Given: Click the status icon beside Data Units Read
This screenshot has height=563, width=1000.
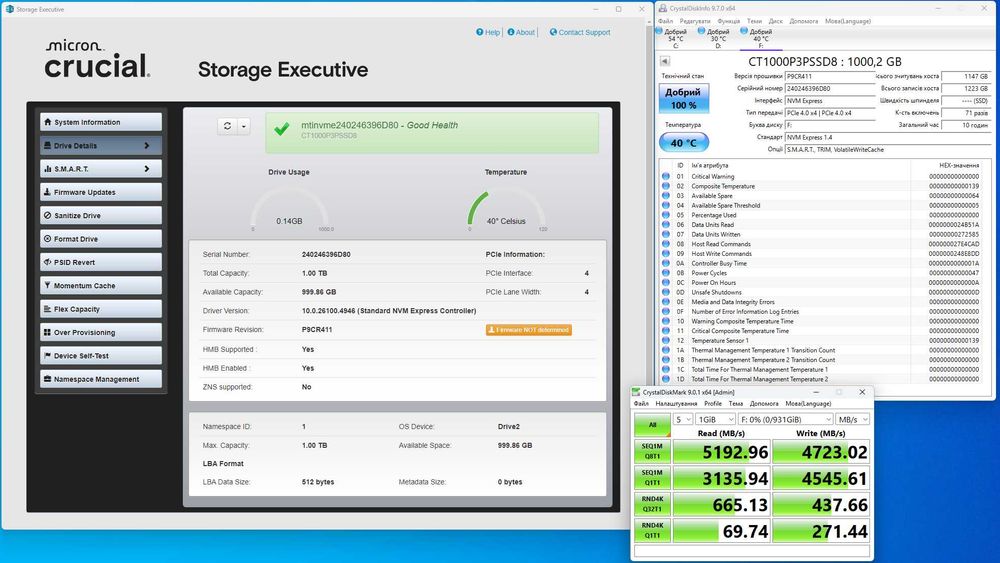Looking at the screenshot, I should (666, 224).
